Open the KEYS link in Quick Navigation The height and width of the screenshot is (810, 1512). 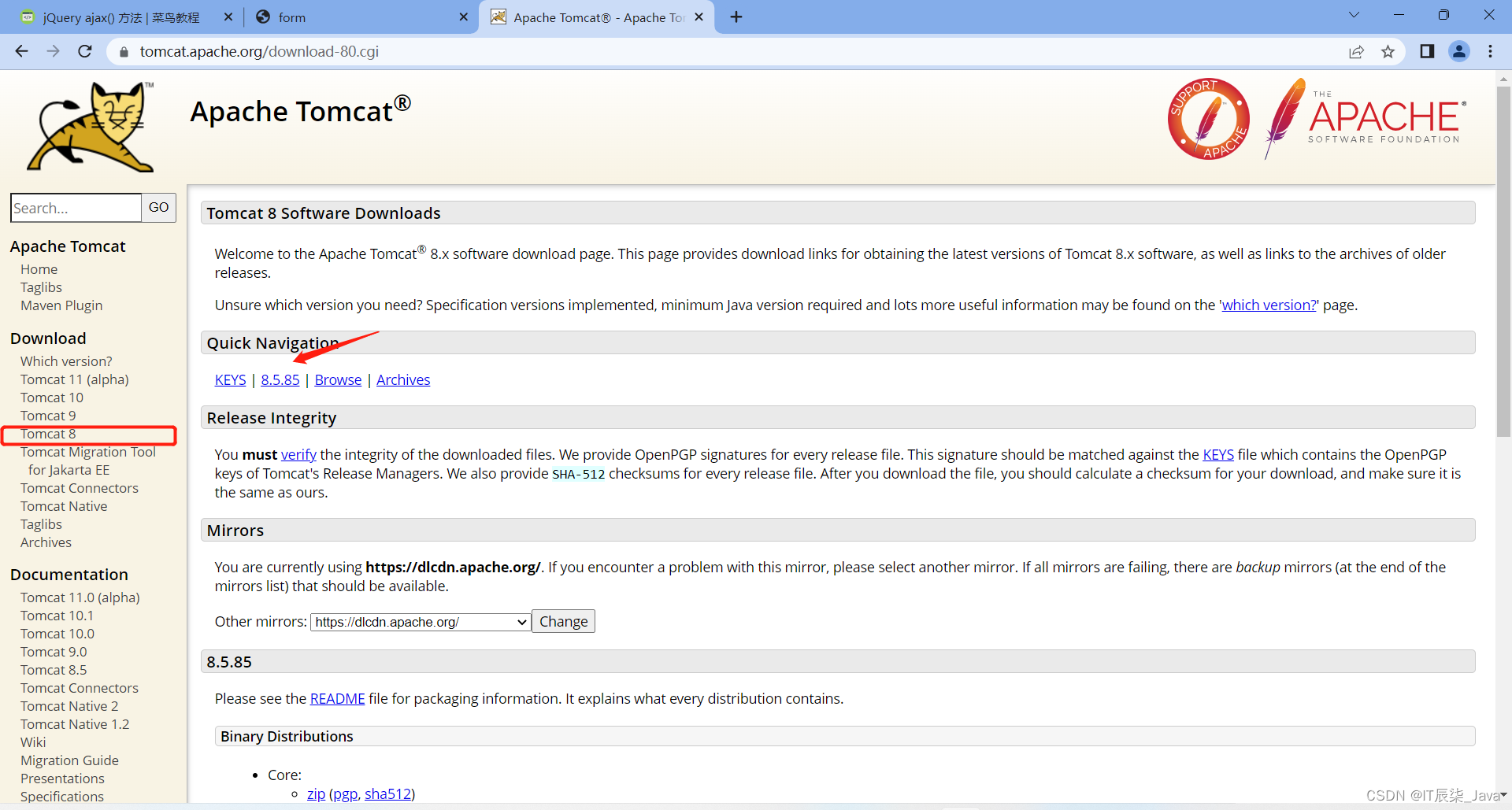pos(230,380)
